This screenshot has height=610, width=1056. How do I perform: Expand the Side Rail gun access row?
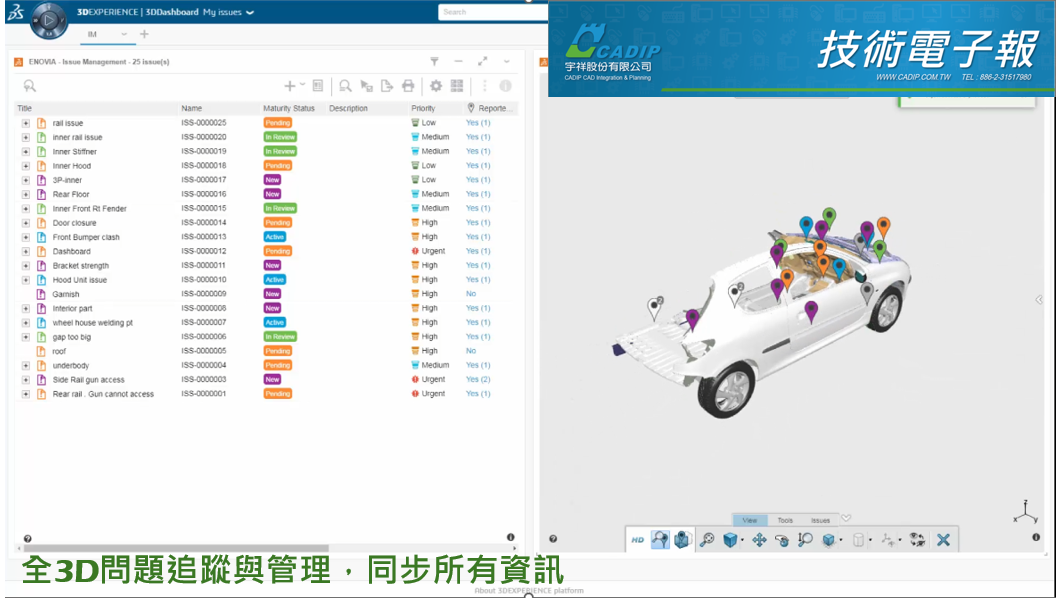[26, 380]
